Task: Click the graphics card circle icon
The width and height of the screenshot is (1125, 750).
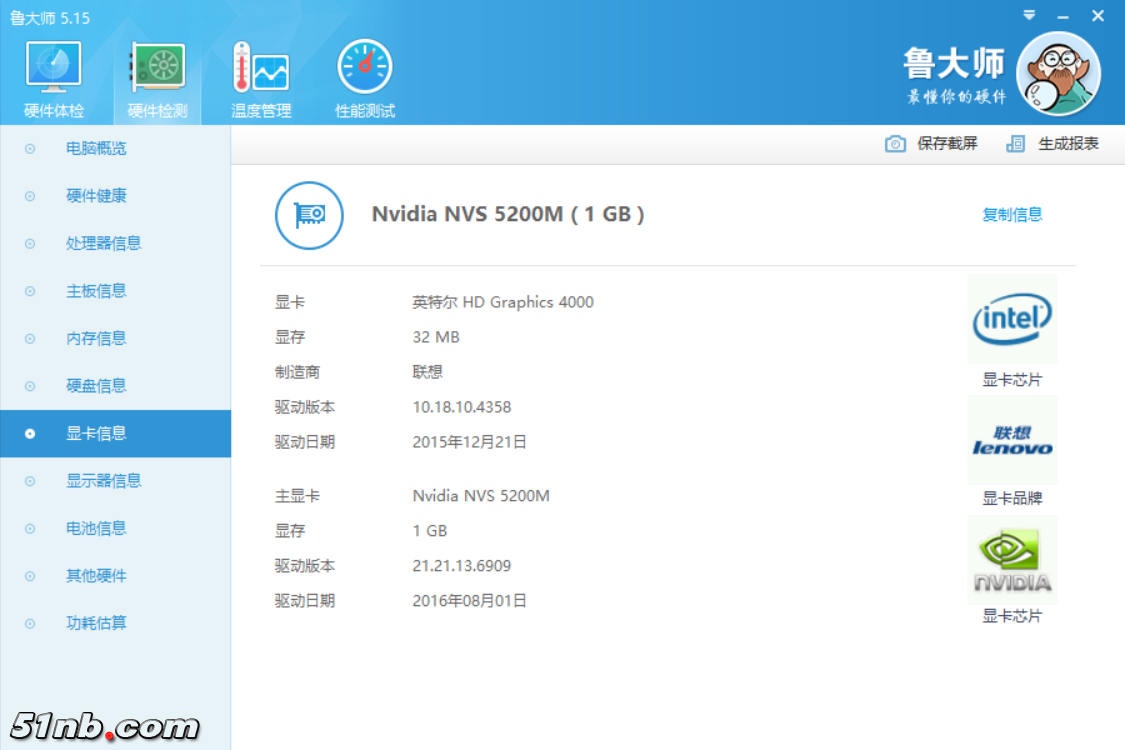Action: [309, 215]
